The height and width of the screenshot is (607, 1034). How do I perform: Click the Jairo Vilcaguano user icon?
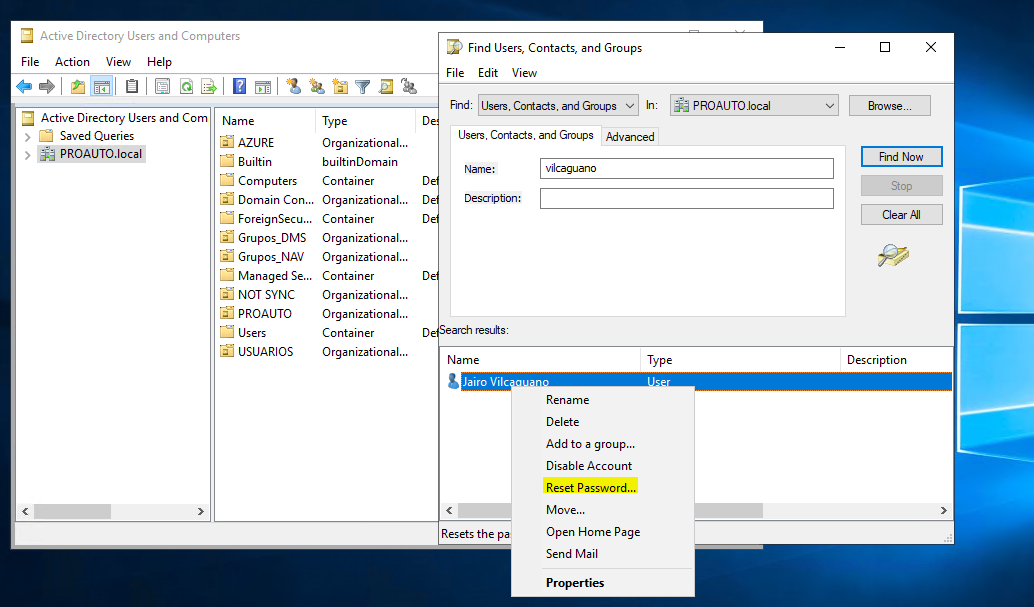coord(453,381)
